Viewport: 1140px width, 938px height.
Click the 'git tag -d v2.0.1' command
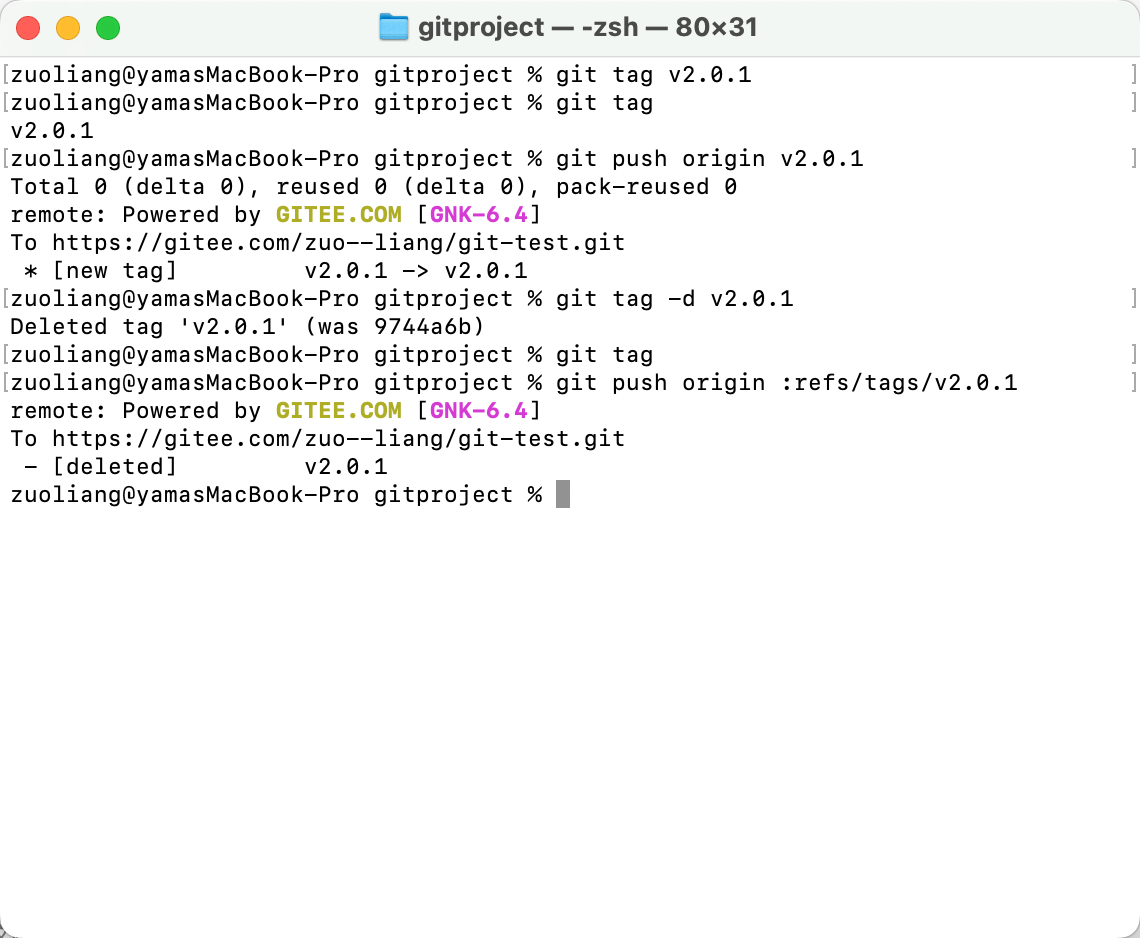675,299
